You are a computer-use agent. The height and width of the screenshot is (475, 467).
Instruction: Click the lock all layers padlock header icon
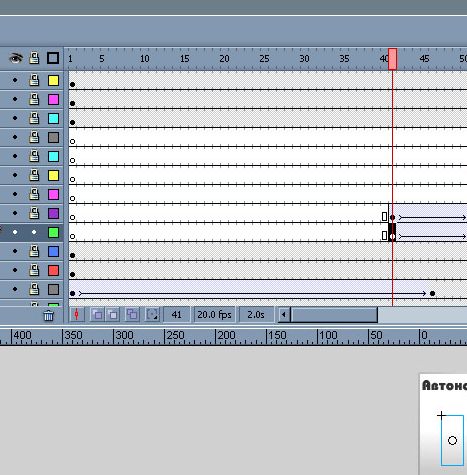point(34,58)
